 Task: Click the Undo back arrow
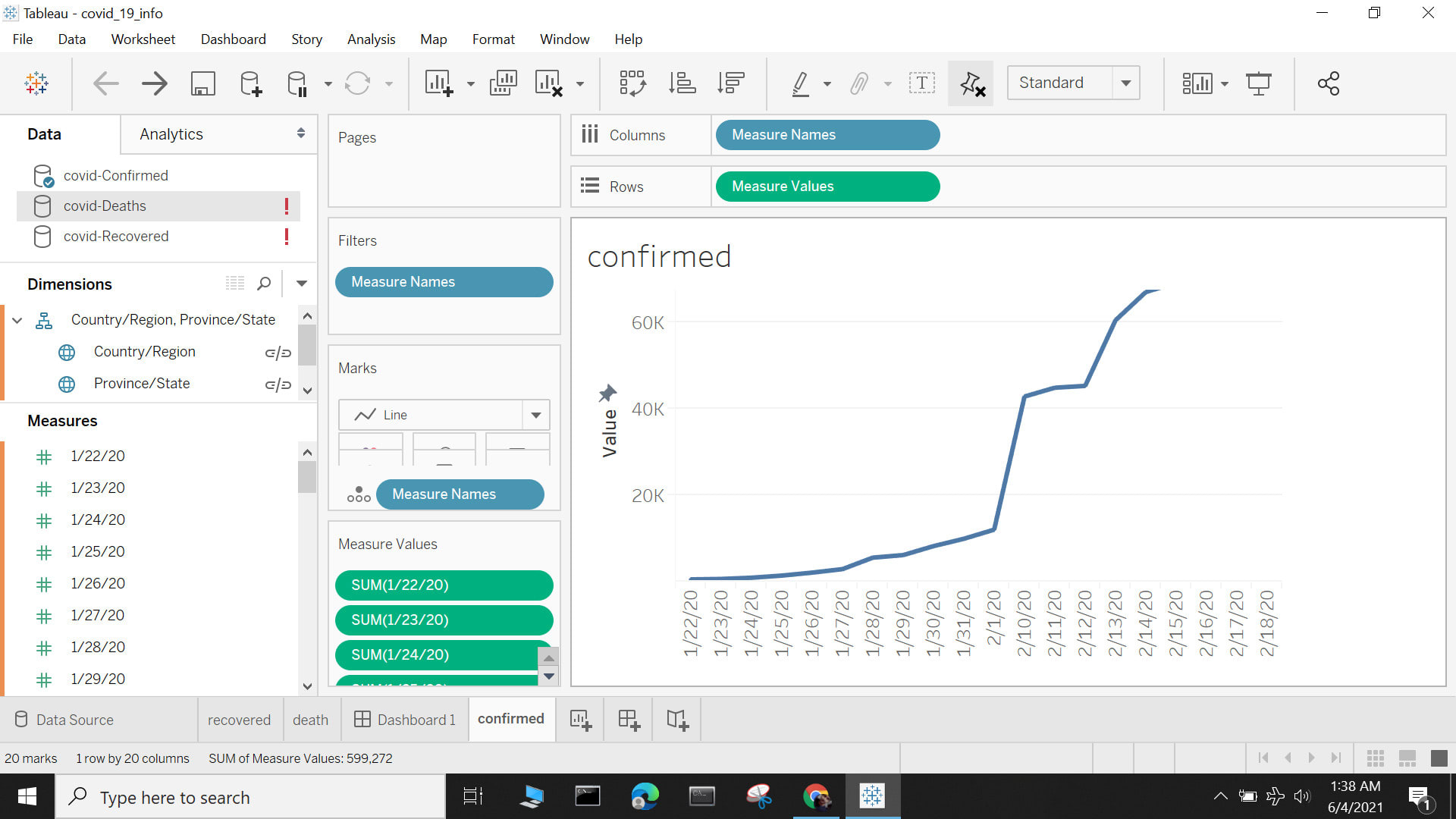tap(105, 83)
